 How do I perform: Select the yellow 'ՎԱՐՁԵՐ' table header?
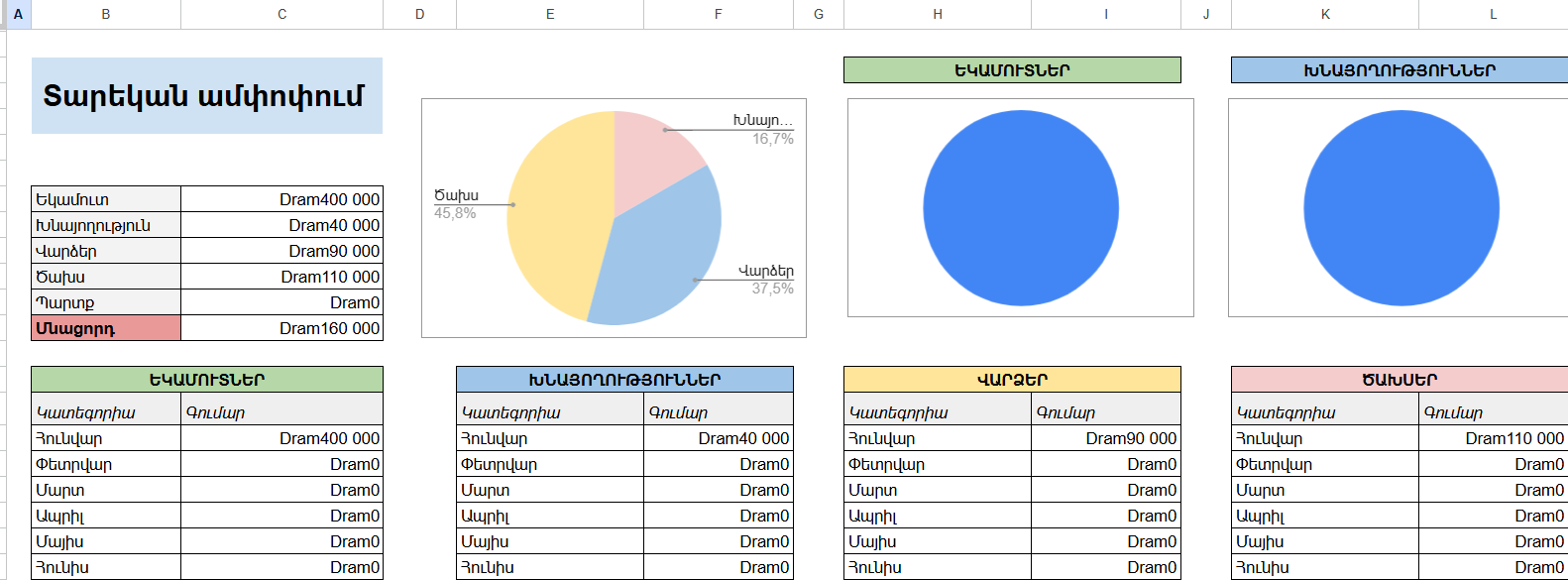1011,380
